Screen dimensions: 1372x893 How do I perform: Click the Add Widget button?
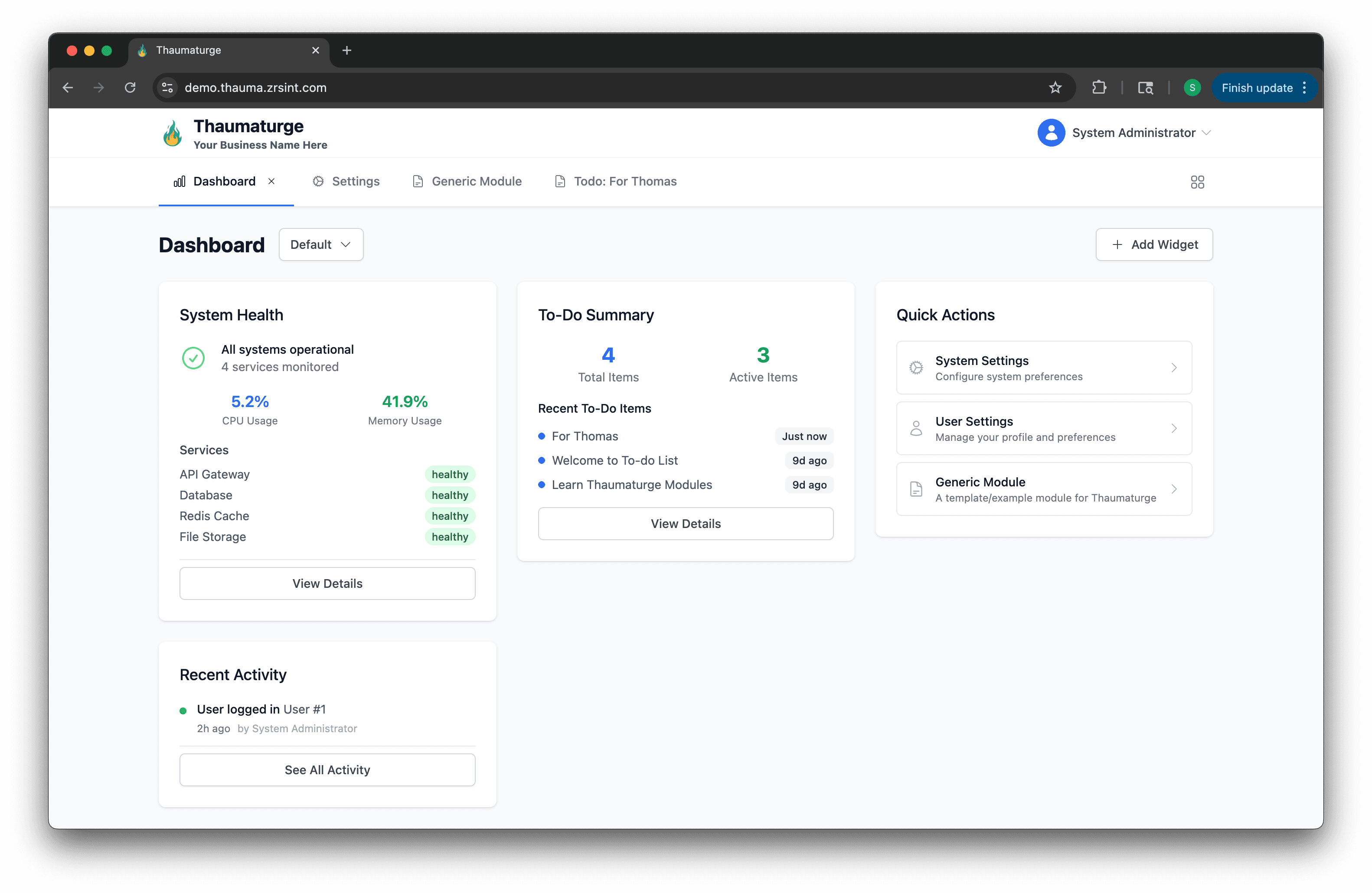tap(1153, 245)
